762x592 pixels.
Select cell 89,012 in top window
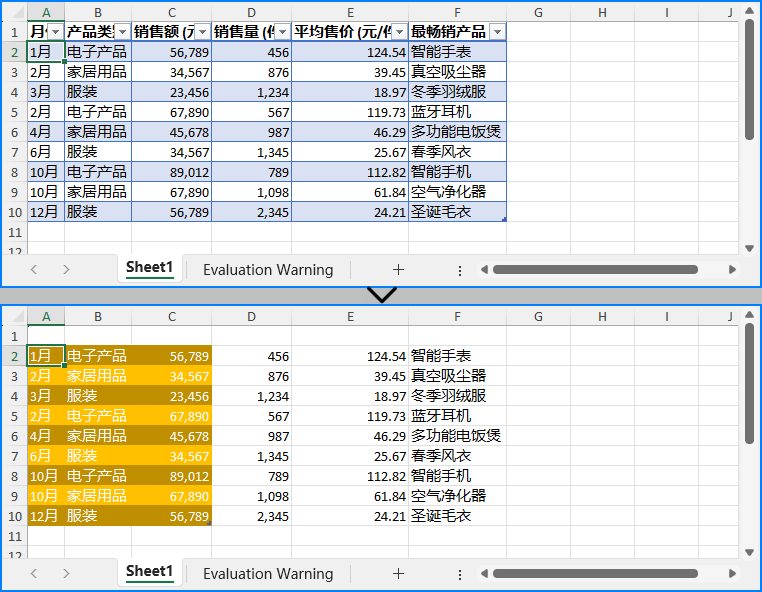pyautogui.click(x=172, y=172)
